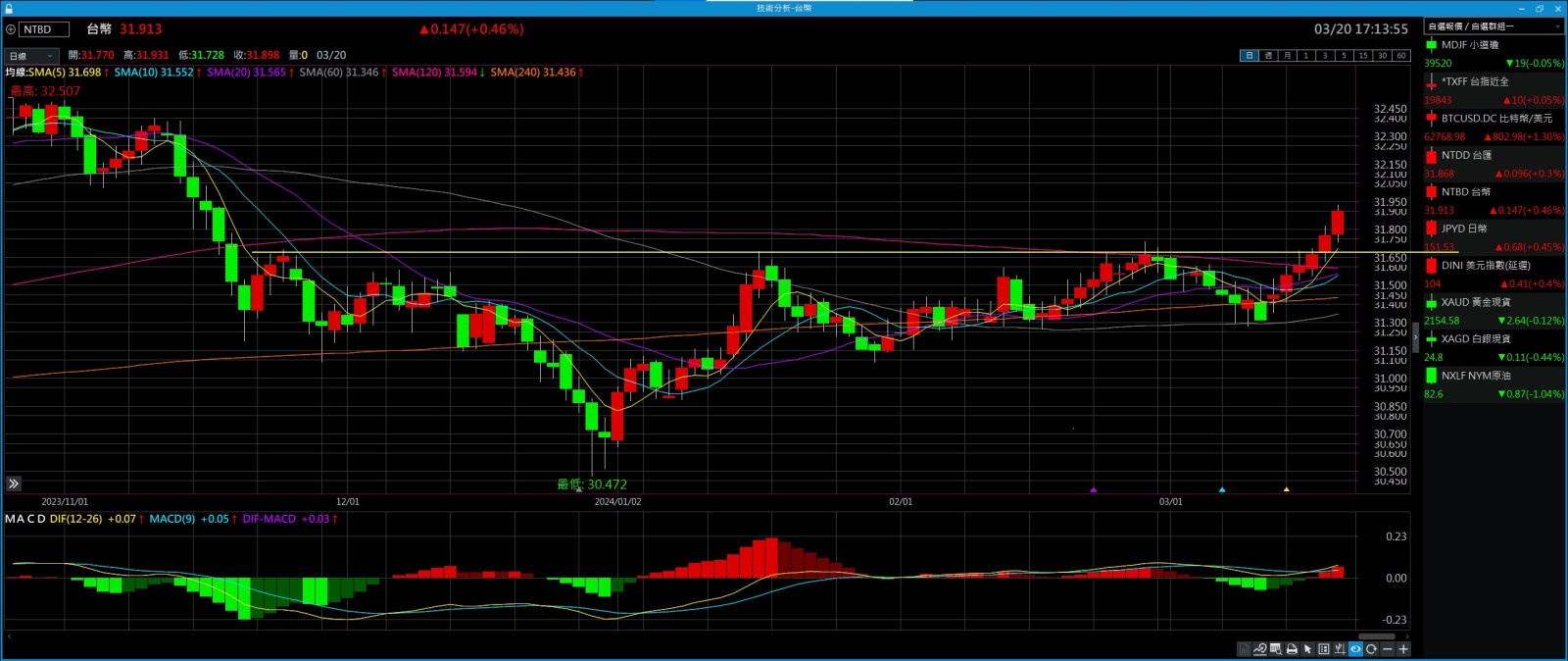Screen dimensions: 1568x661
Task: Toggle the eye visibility icon in bottom toolbar
Action: (x=1355, y=649)
